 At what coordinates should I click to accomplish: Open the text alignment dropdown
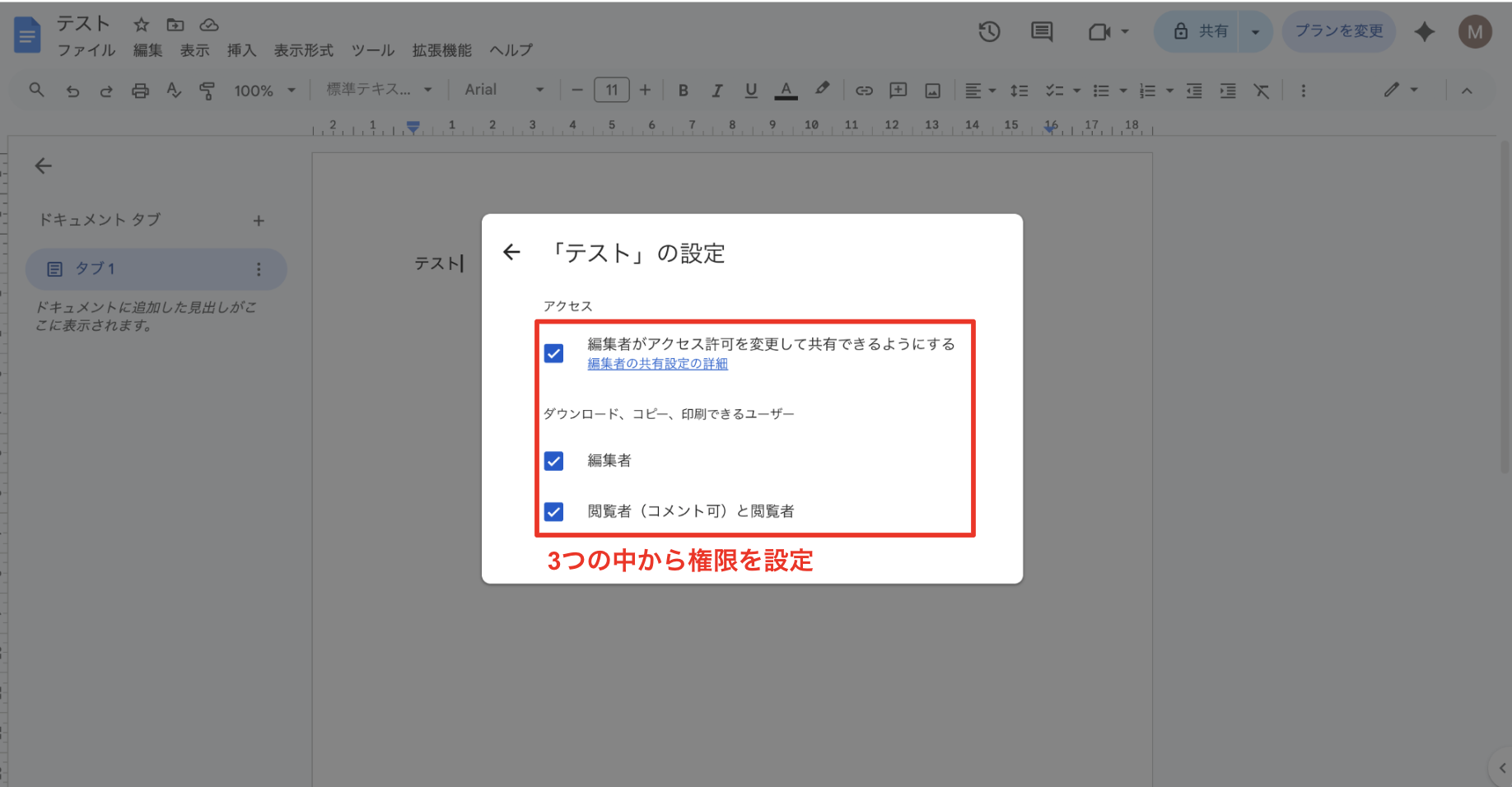coord(980,91)
